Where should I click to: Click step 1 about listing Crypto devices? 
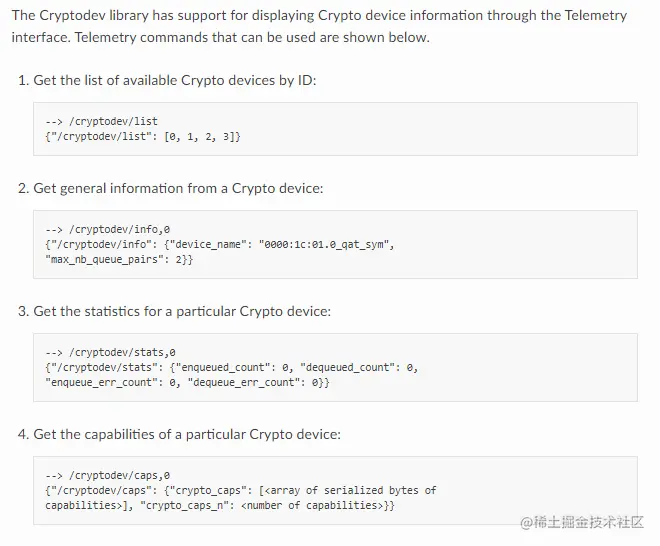click(x=167, y=79)
